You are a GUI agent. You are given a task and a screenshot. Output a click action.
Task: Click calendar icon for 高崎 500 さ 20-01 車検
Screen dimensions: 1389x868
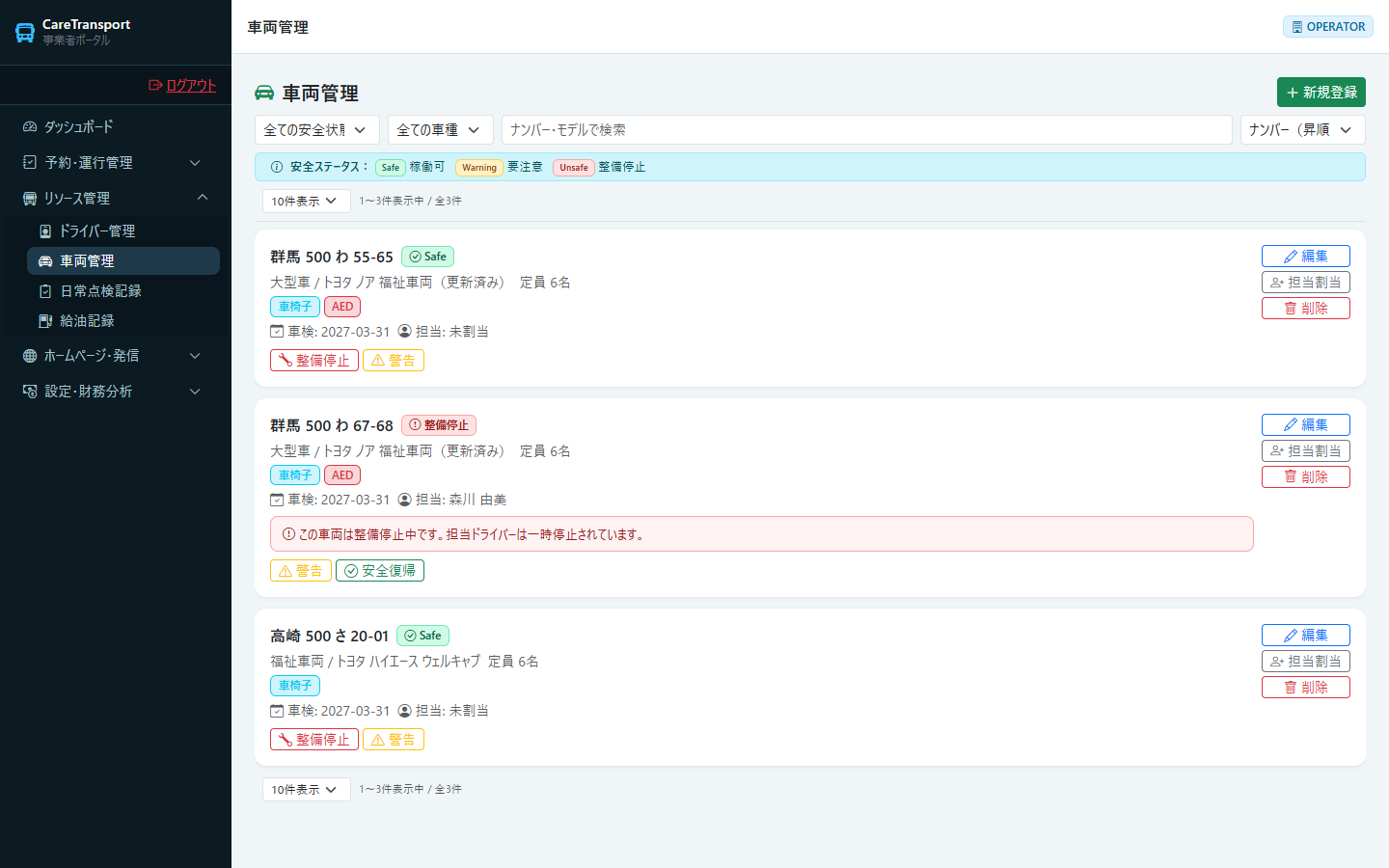pyautogui.click(x=277, y=711)
